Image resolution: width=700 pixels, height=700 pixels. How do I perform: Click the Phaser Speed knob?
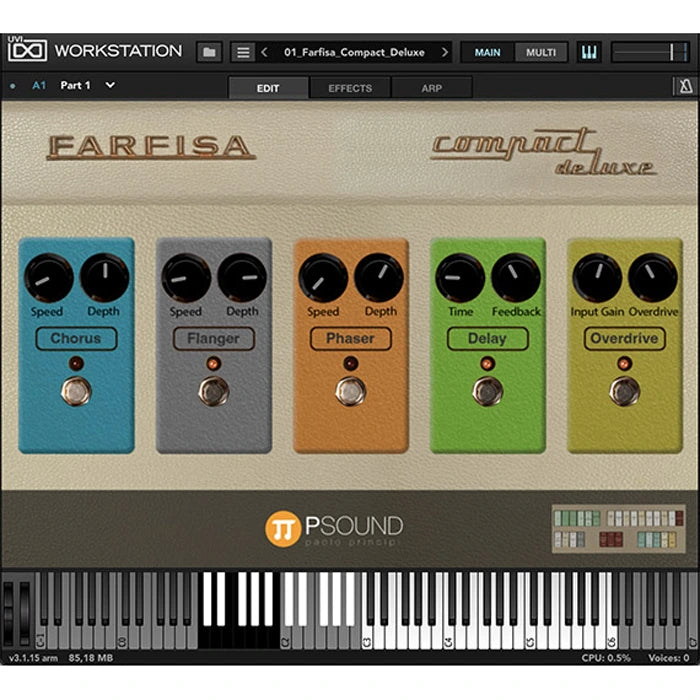pyautogui.click(x=323, y=278)
